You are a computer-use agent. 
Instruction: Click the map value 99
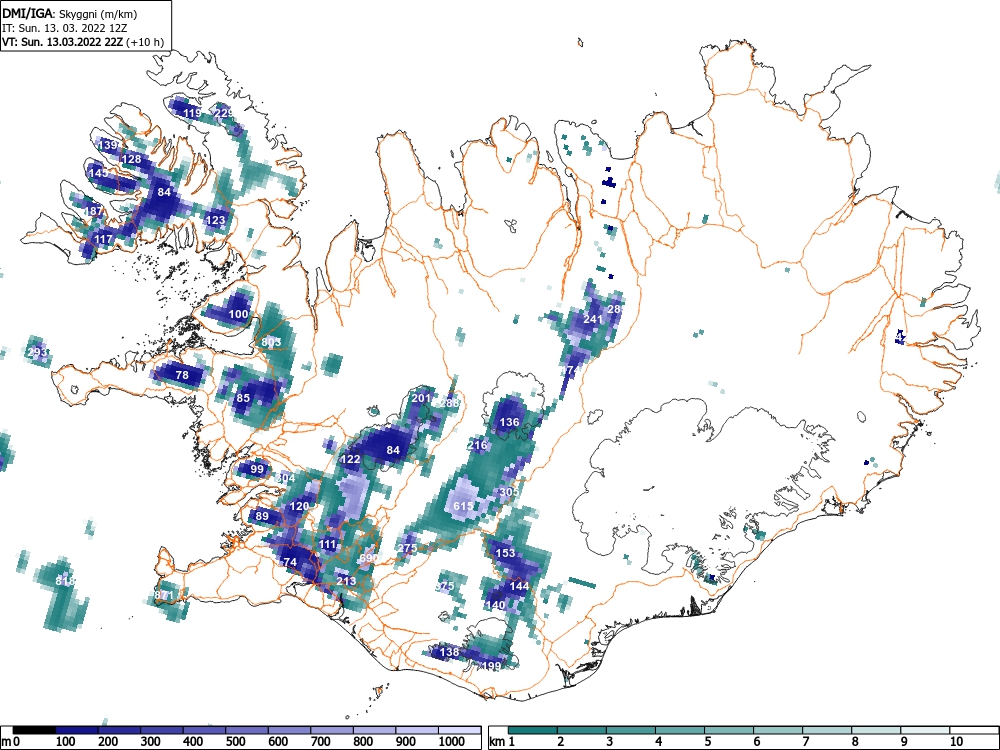tap(257, 469)
